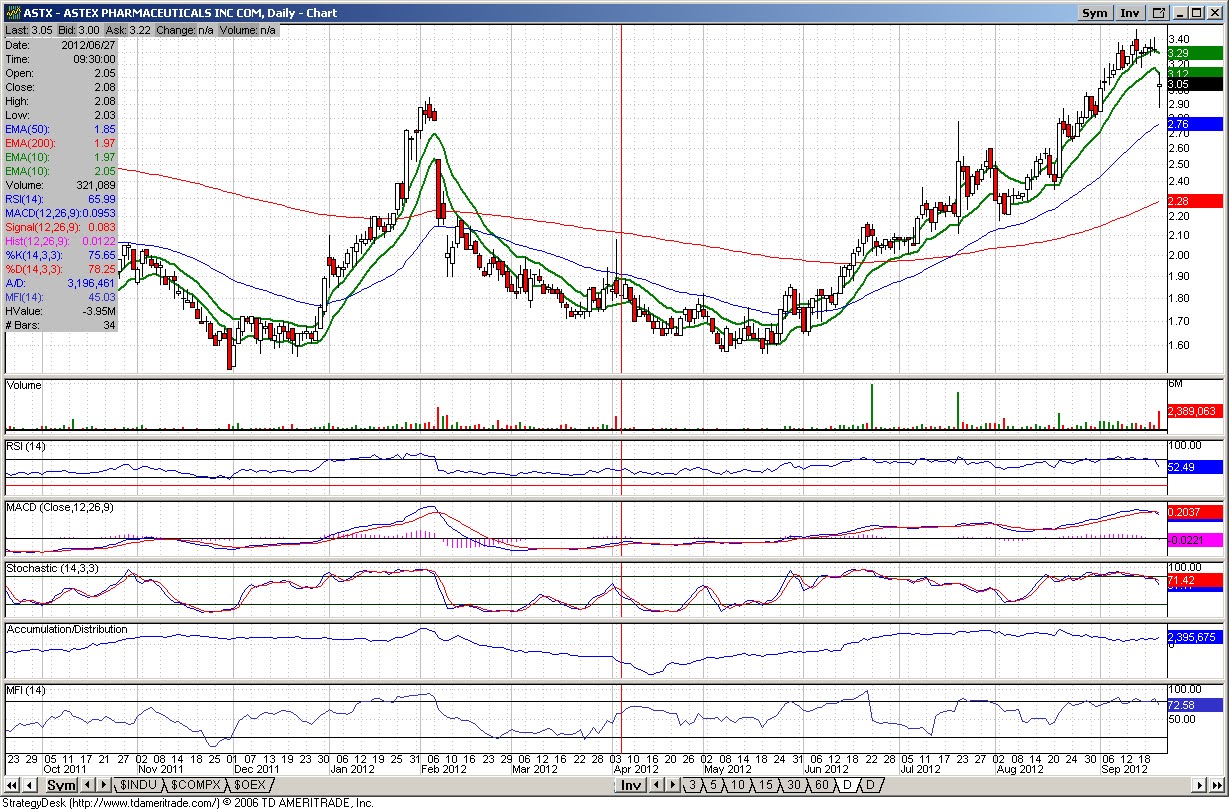Click the red 2.28 EMA(200) price label
Screen dimensions: 1229x809
tap(1194, 201)
